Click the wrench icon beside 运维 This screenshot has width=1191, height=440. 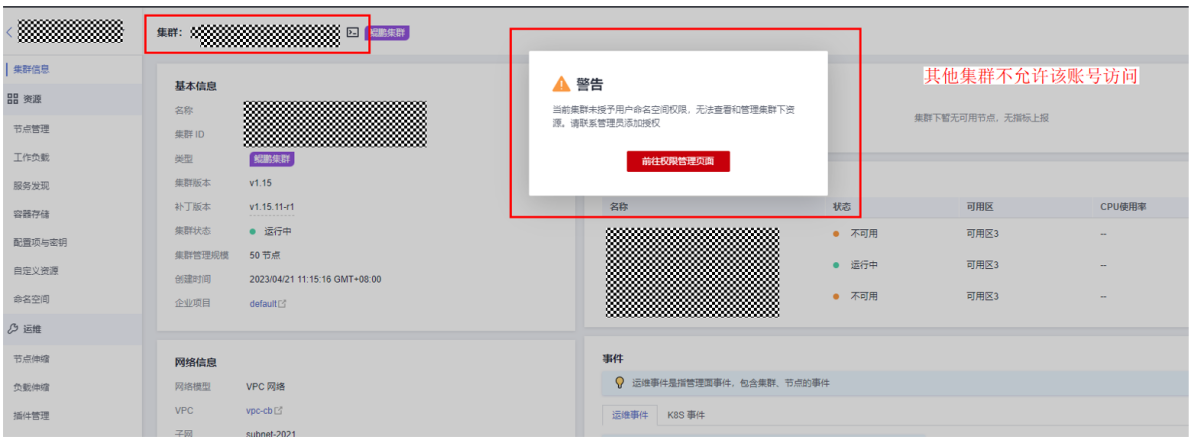click(x=12, y=328)
